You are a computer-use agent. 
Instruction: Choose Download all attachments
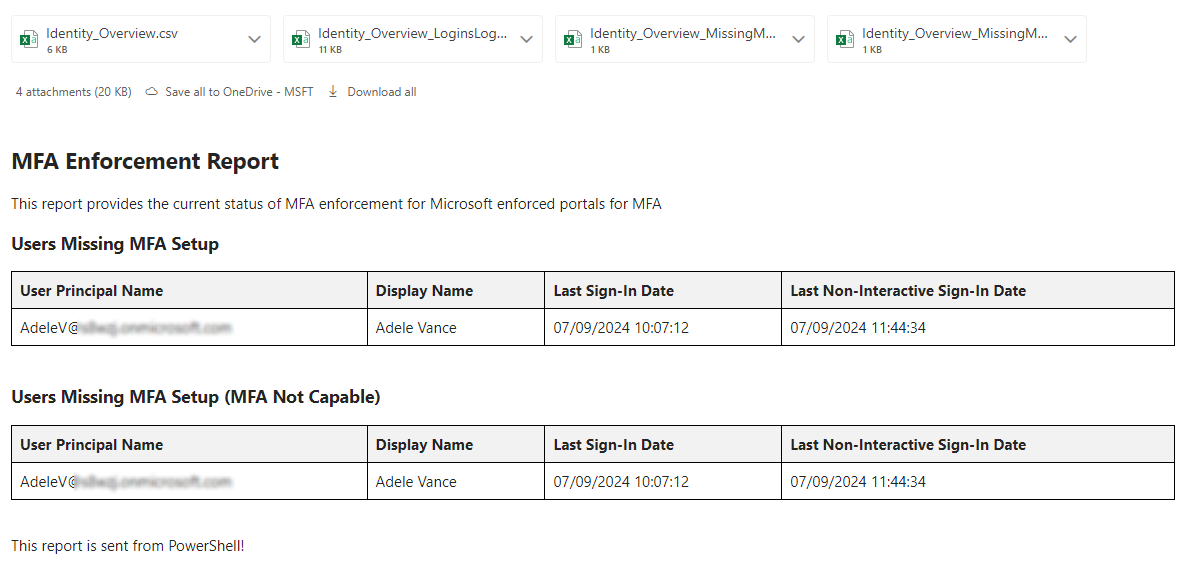coord(381,92)
